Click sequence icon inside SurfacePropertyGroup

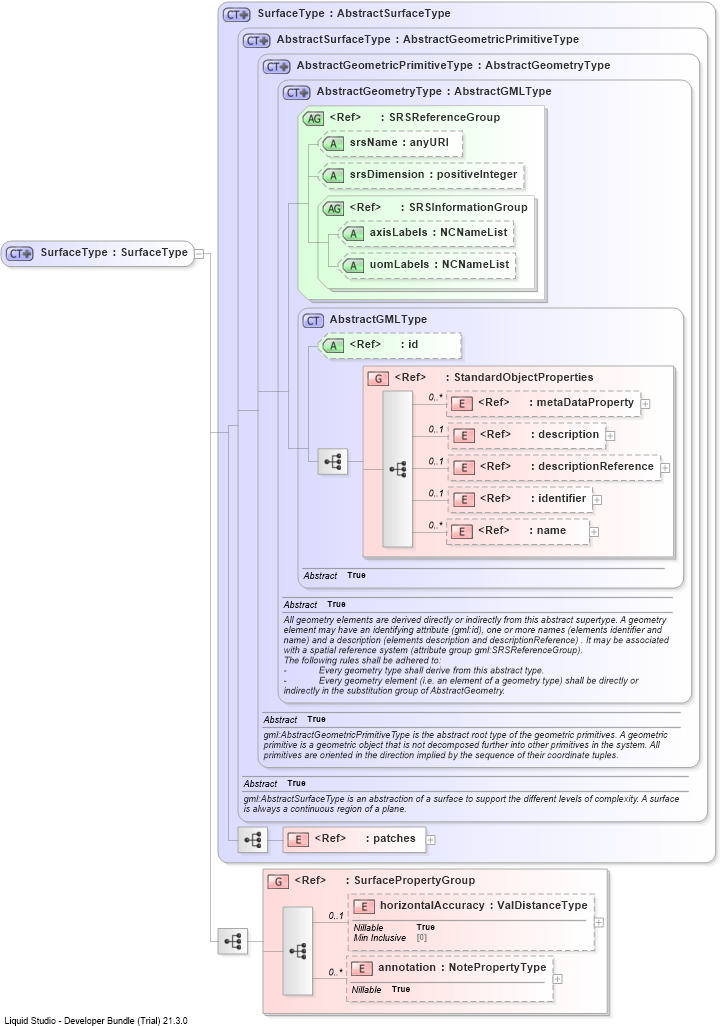(x=297, y=951)
